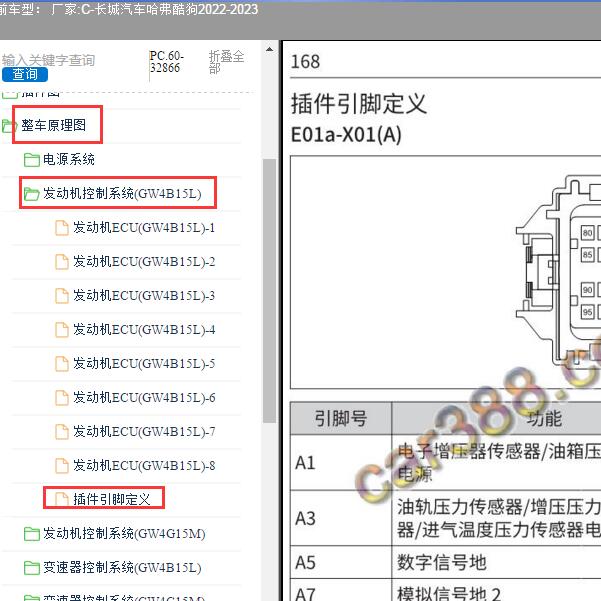Expand the 电源系统 folder icon
The image size is (601, 601).
(31, 160)
